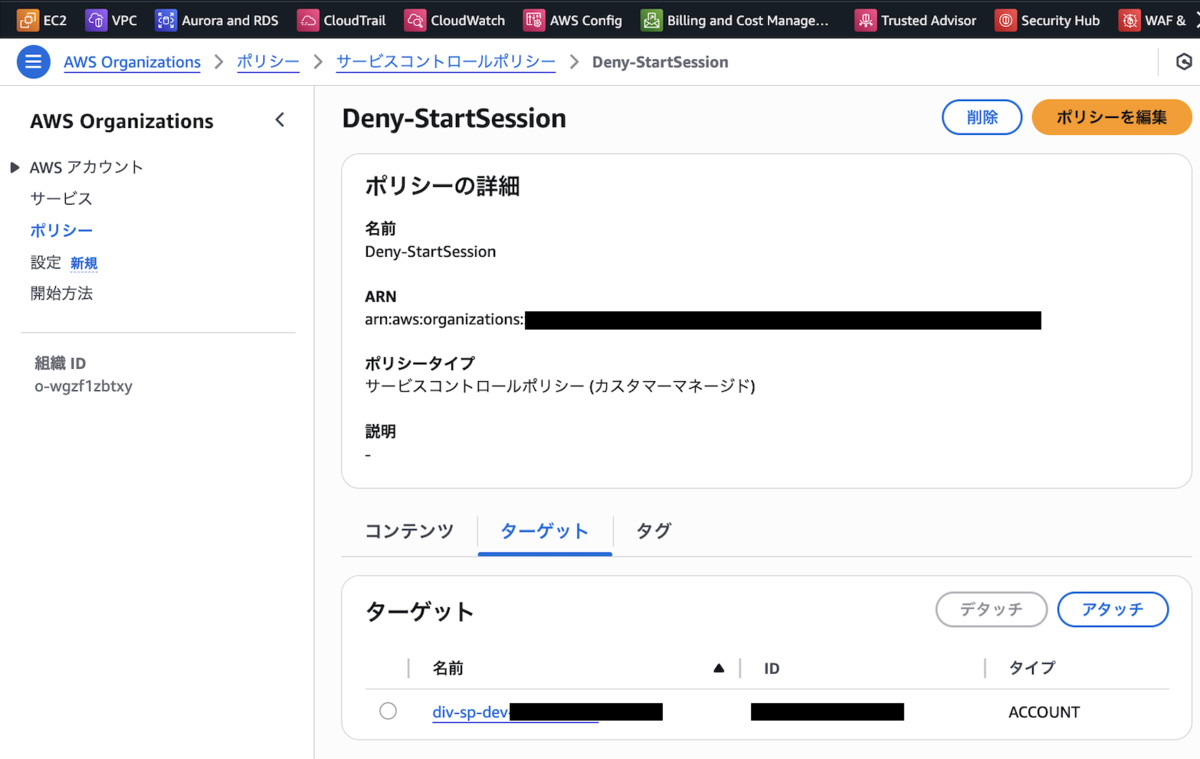This screenshot has height=759, width=1200.
Task: Switch to the ターゲット tab
Action: 544,531
